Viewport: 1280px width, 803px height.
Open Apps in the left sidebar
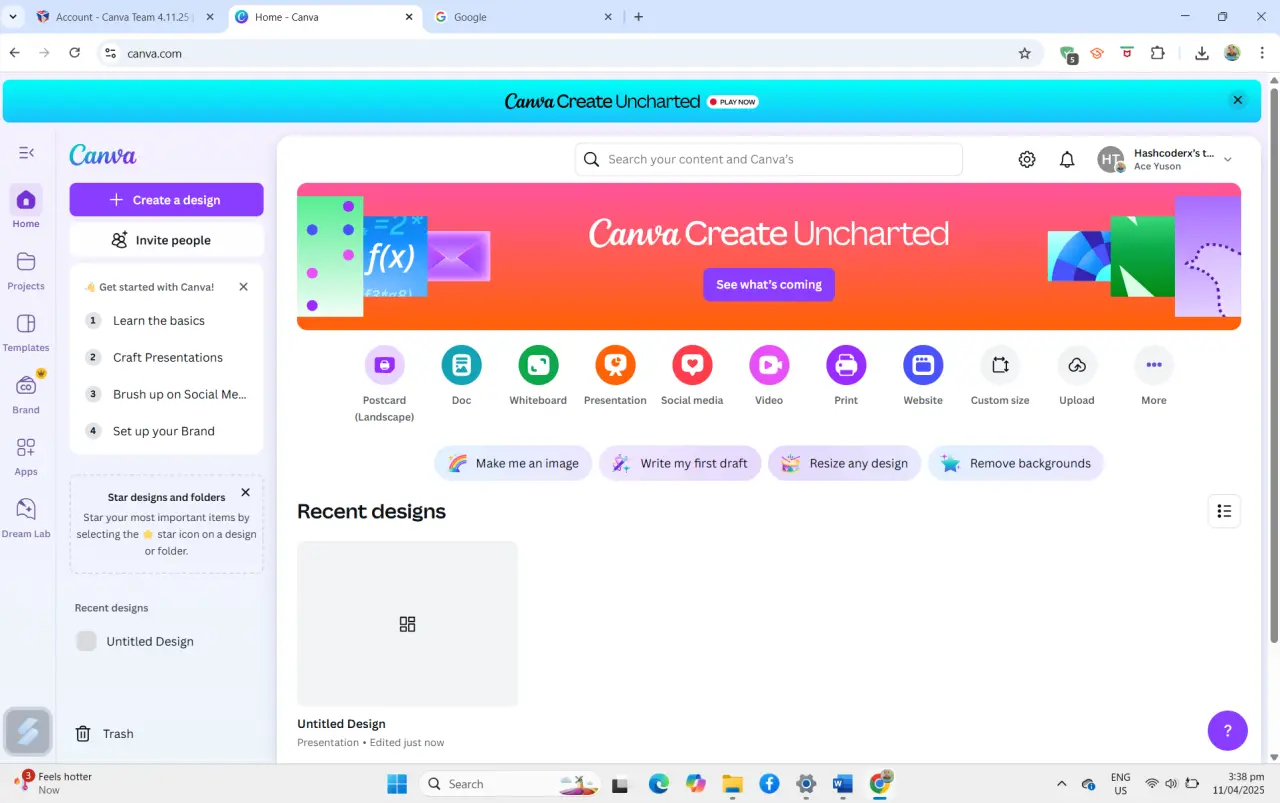(26, 456)
